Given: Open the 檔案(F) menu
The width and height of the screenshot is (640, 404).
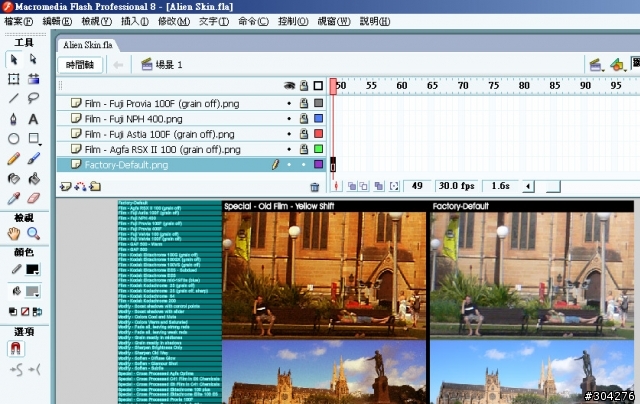Looking at the screenshot, I should coord(18,21).
